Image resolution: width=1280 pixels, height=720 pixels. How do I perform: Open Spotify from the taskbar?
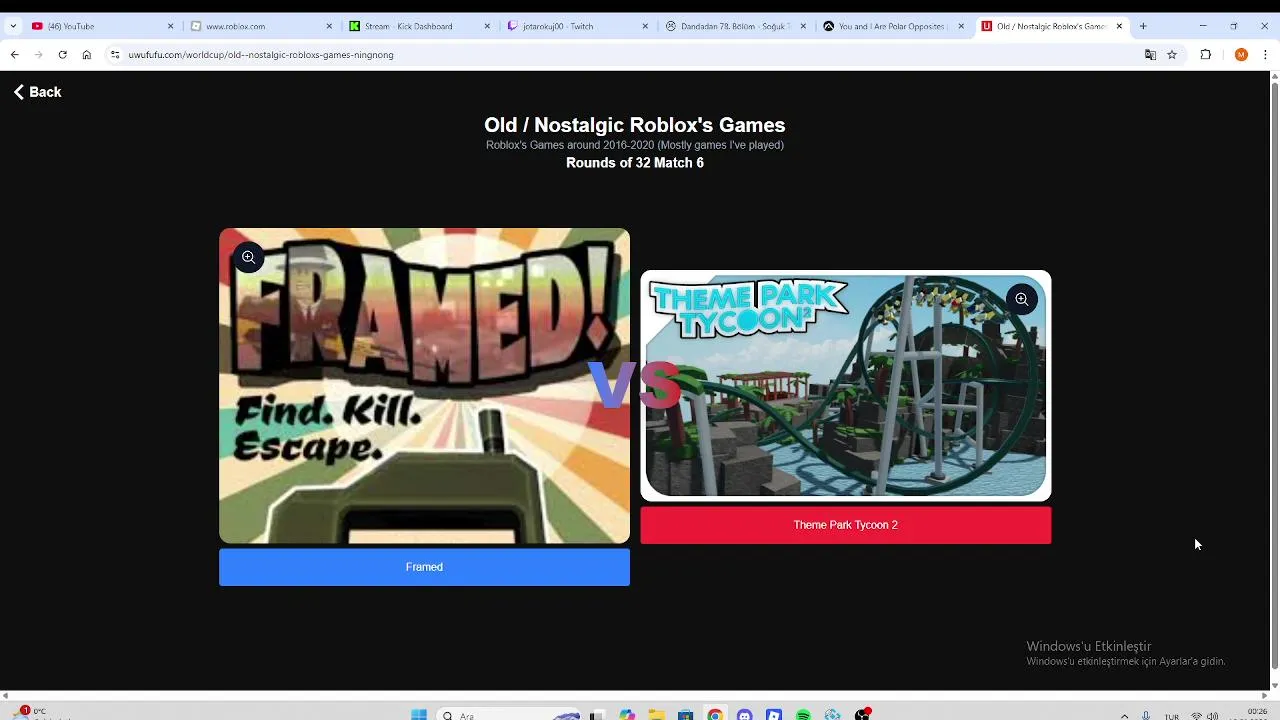point(803,715)
